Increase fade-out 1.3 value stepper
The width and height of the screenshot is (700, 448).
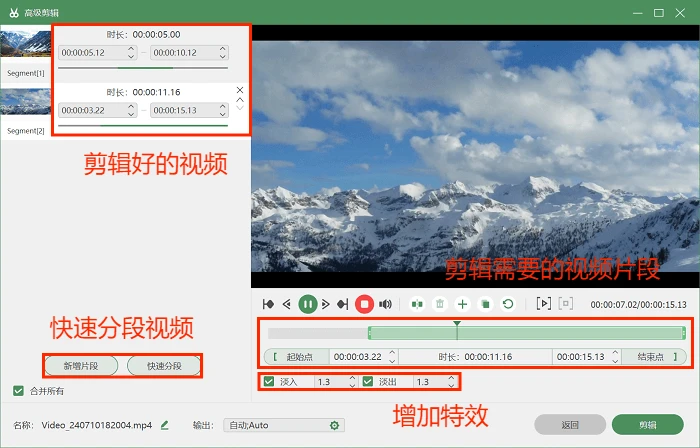(451, 378)
